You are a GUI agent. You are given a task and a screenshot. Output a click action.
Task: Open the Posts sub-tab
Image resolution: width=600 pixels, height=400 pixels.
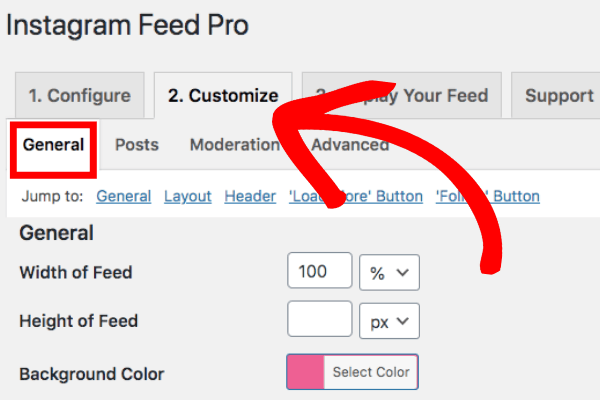click(137, 145)
